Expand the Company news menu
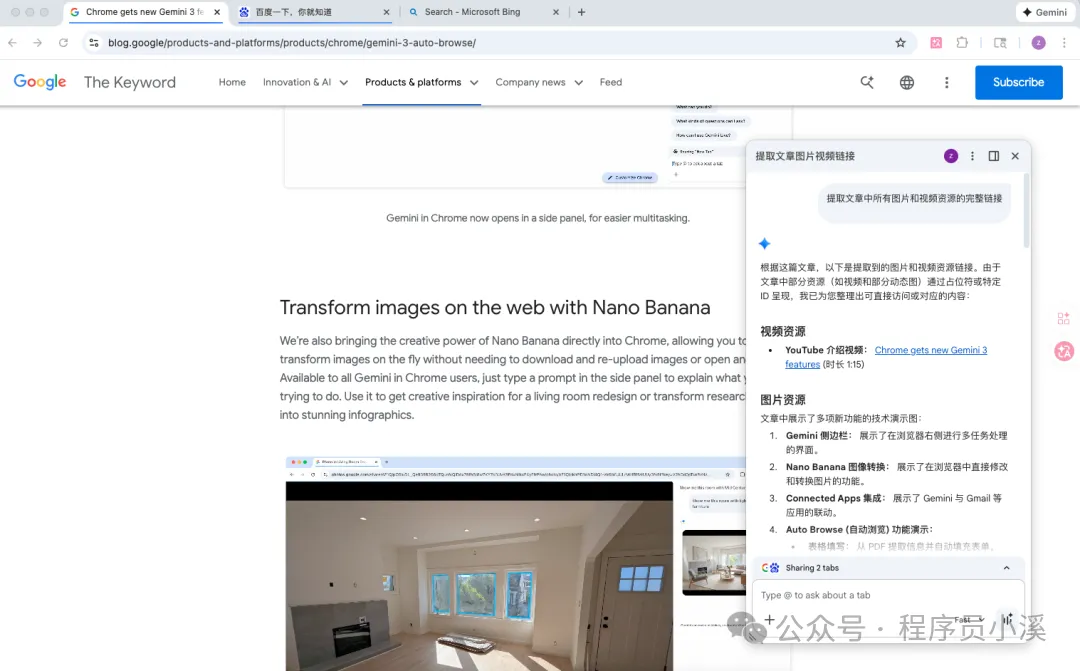Viewport: 1080px width, 671px height. [x=539, y=82]
